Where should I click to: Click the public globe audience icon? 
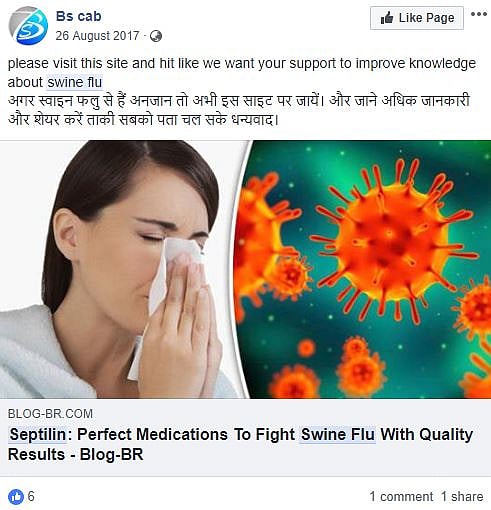click(156, 36)
